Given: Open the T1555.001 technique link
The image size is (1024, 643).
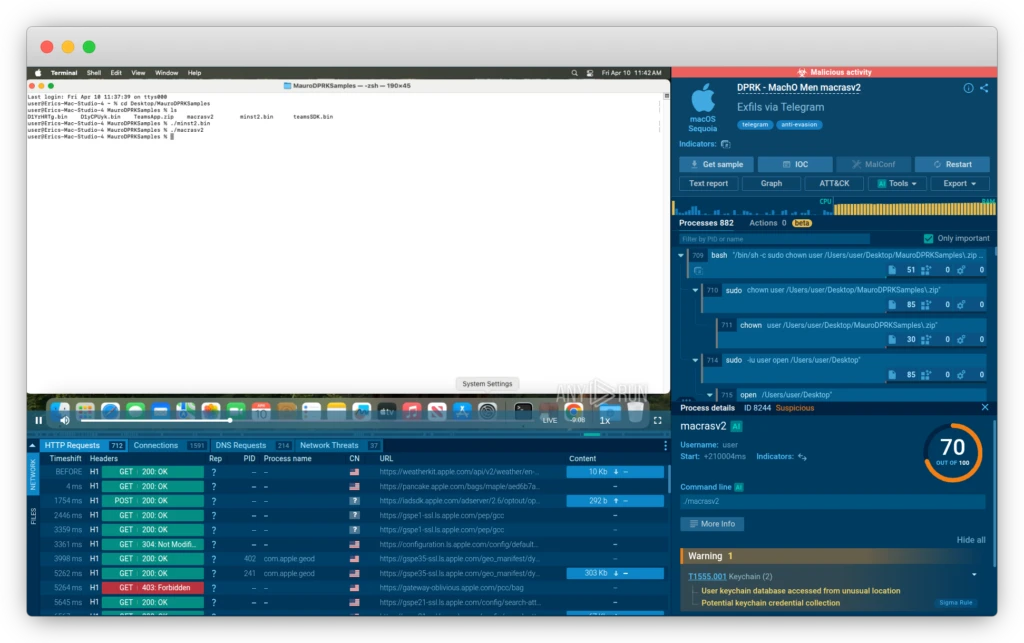Looking at the screenshot, I should pos(707,576).
